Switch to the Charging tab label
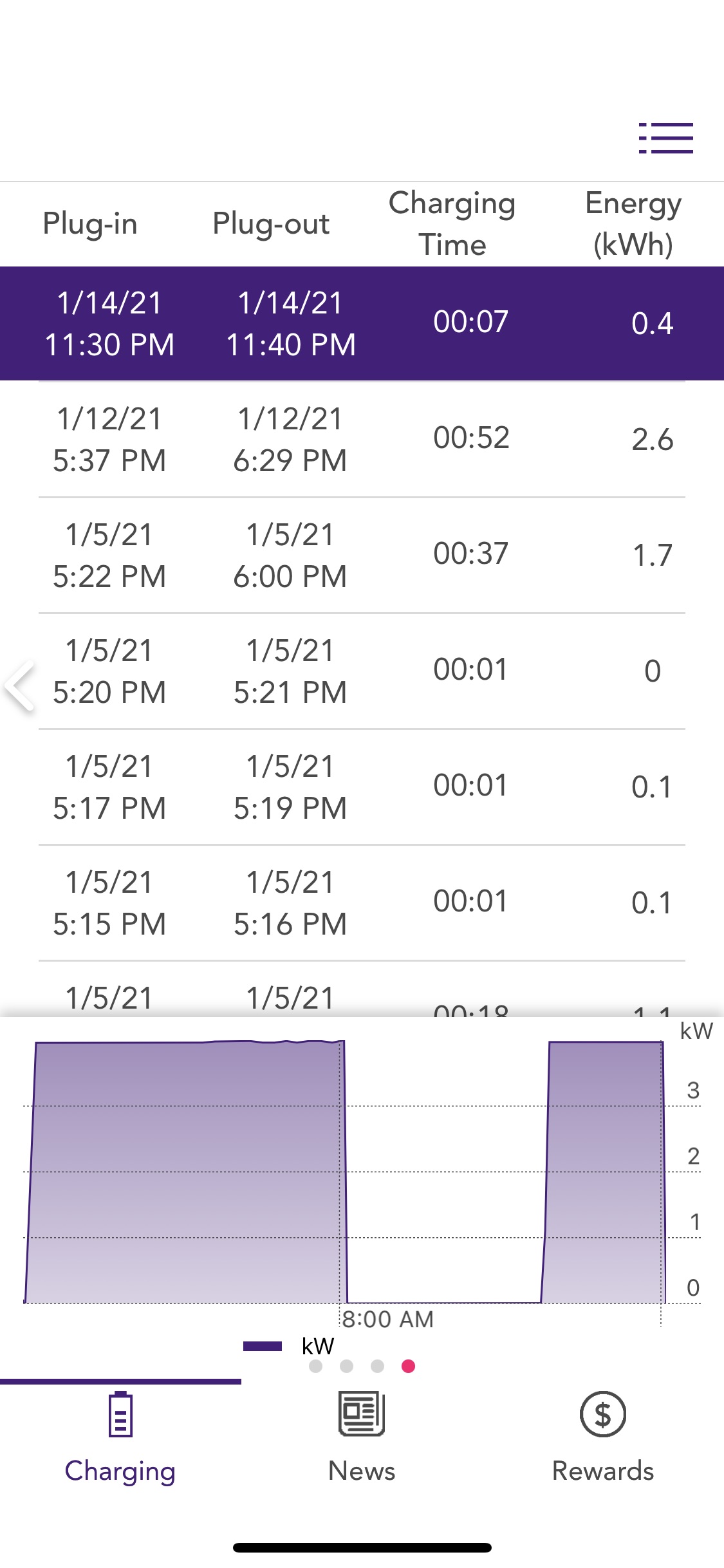 click(120, 1471)
